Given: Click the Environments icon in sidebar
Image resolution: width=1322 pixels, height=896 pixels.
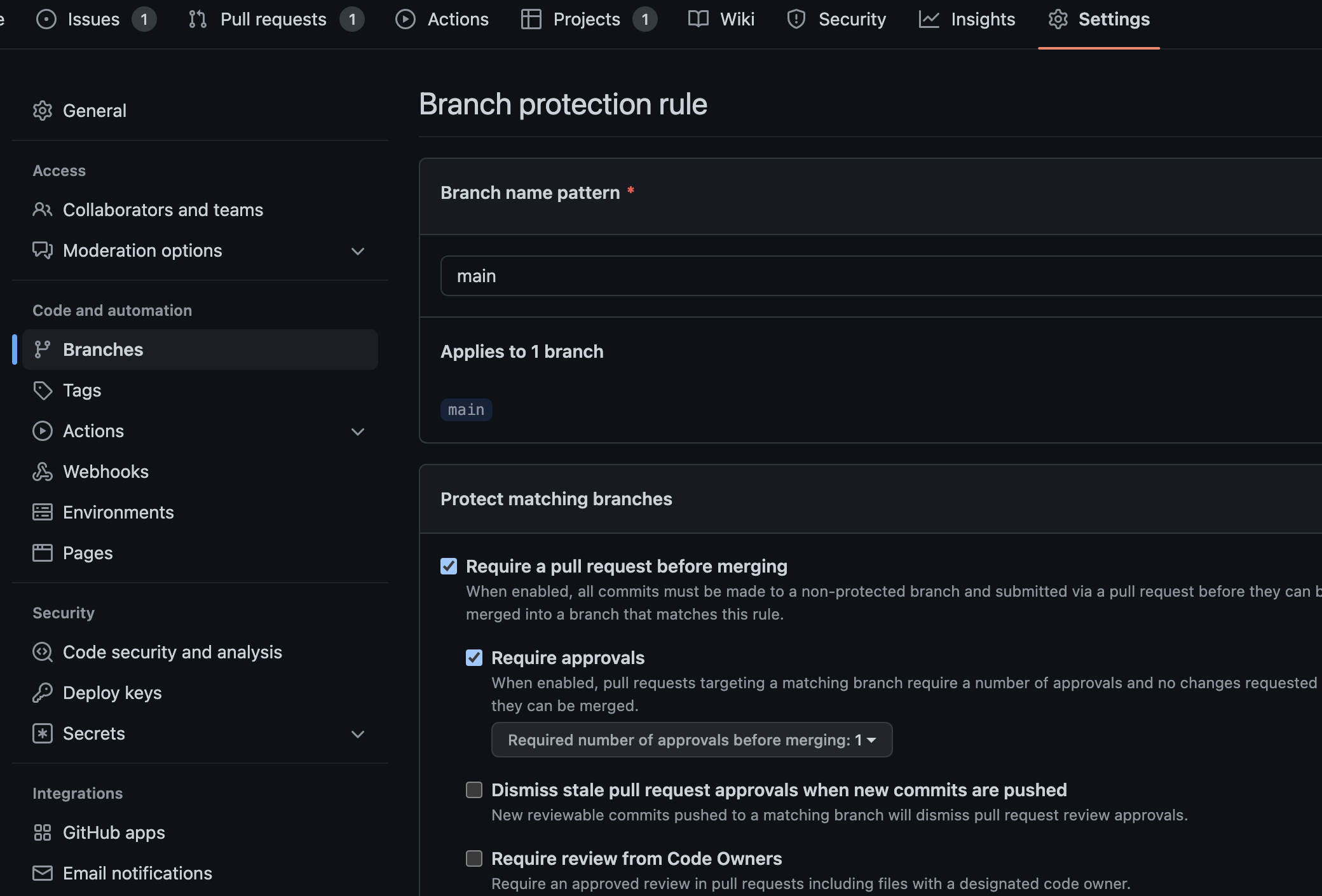Looking at the screenshot, I should coord(43,512).
